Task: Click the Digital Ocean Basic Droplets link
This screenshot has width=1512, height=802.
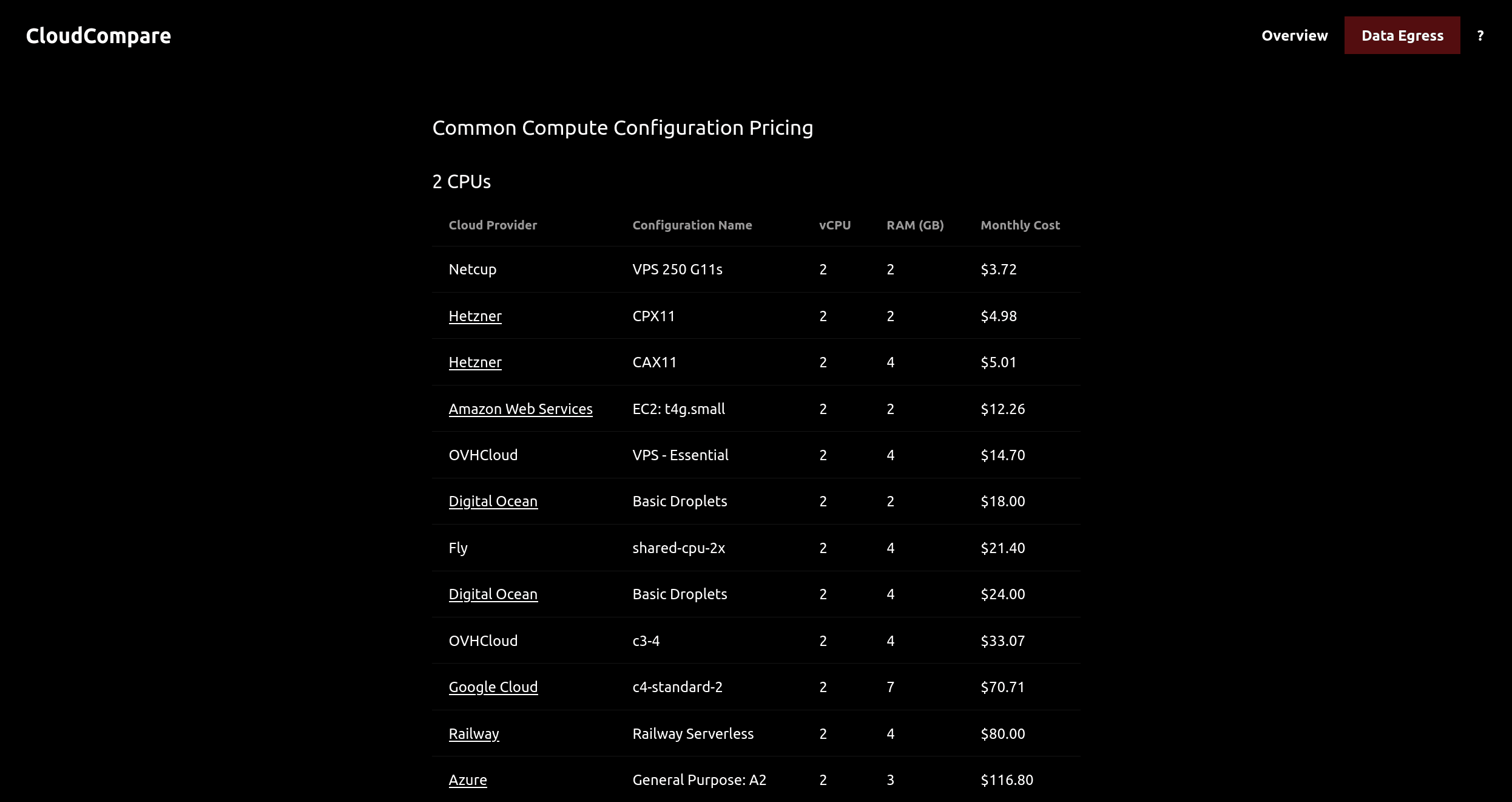Action: click(x=493, y=501)
